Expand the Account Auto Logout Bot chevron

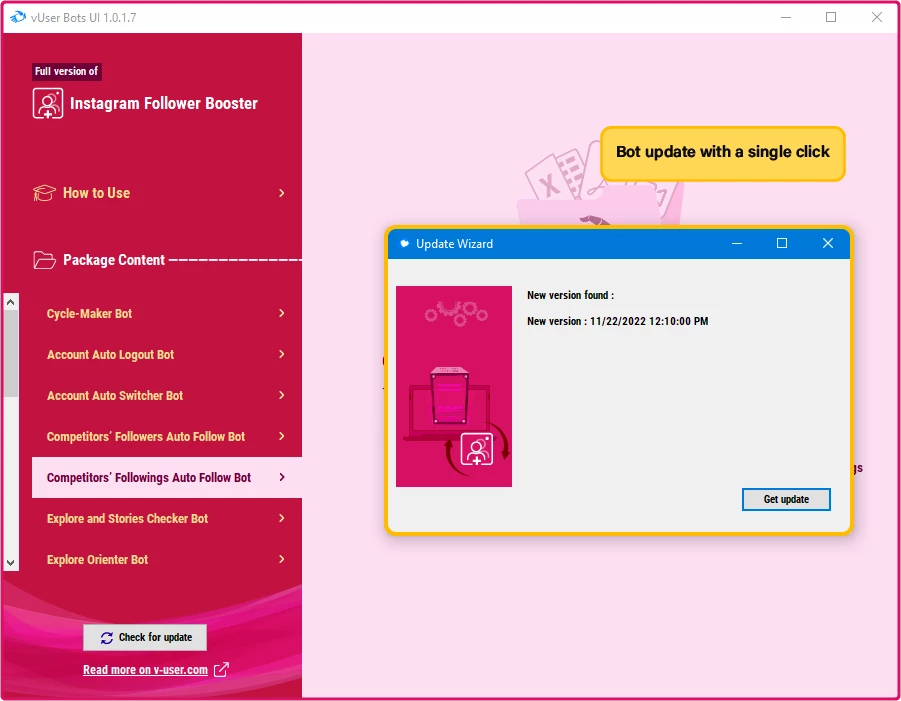click(282, 354)
